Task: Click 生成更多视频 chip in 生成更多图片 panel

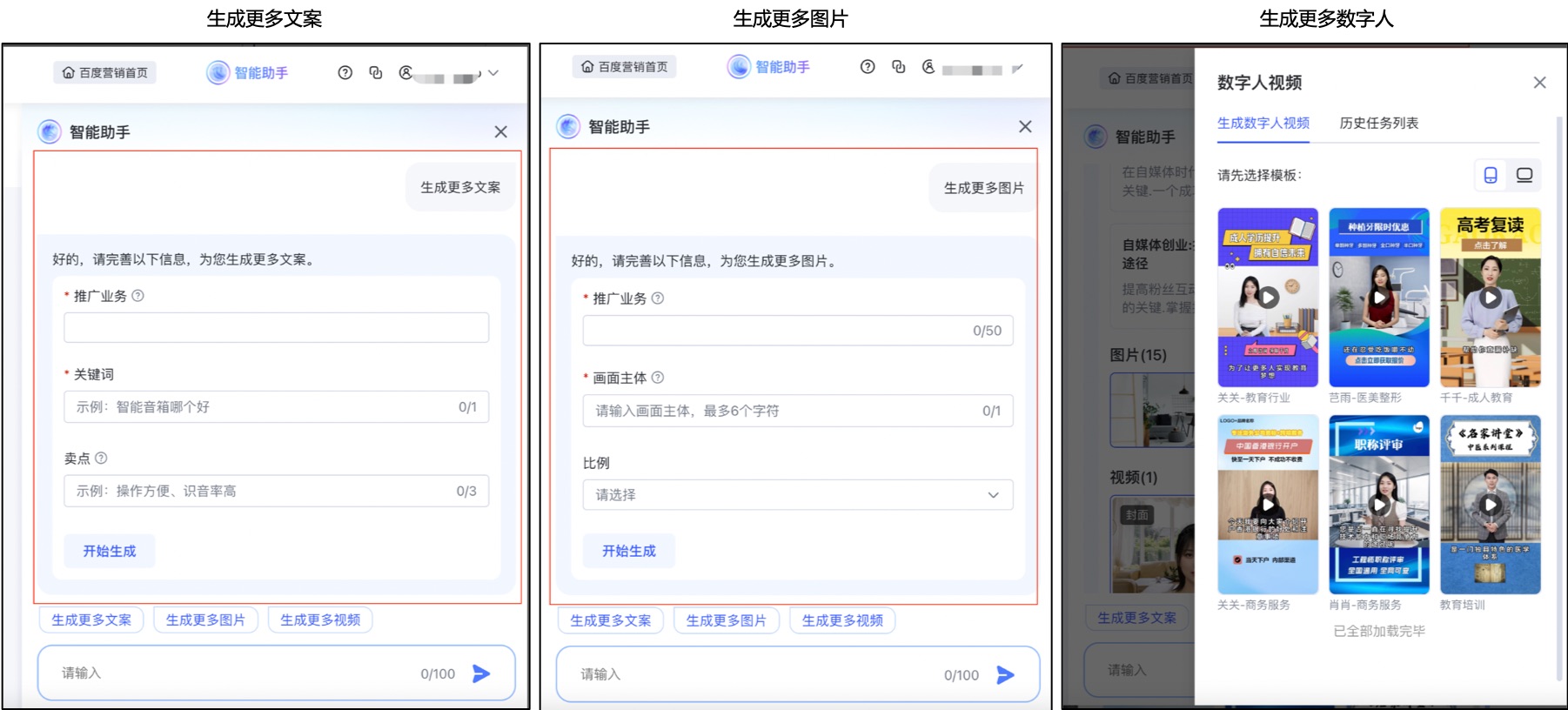Action: point(841,620)
